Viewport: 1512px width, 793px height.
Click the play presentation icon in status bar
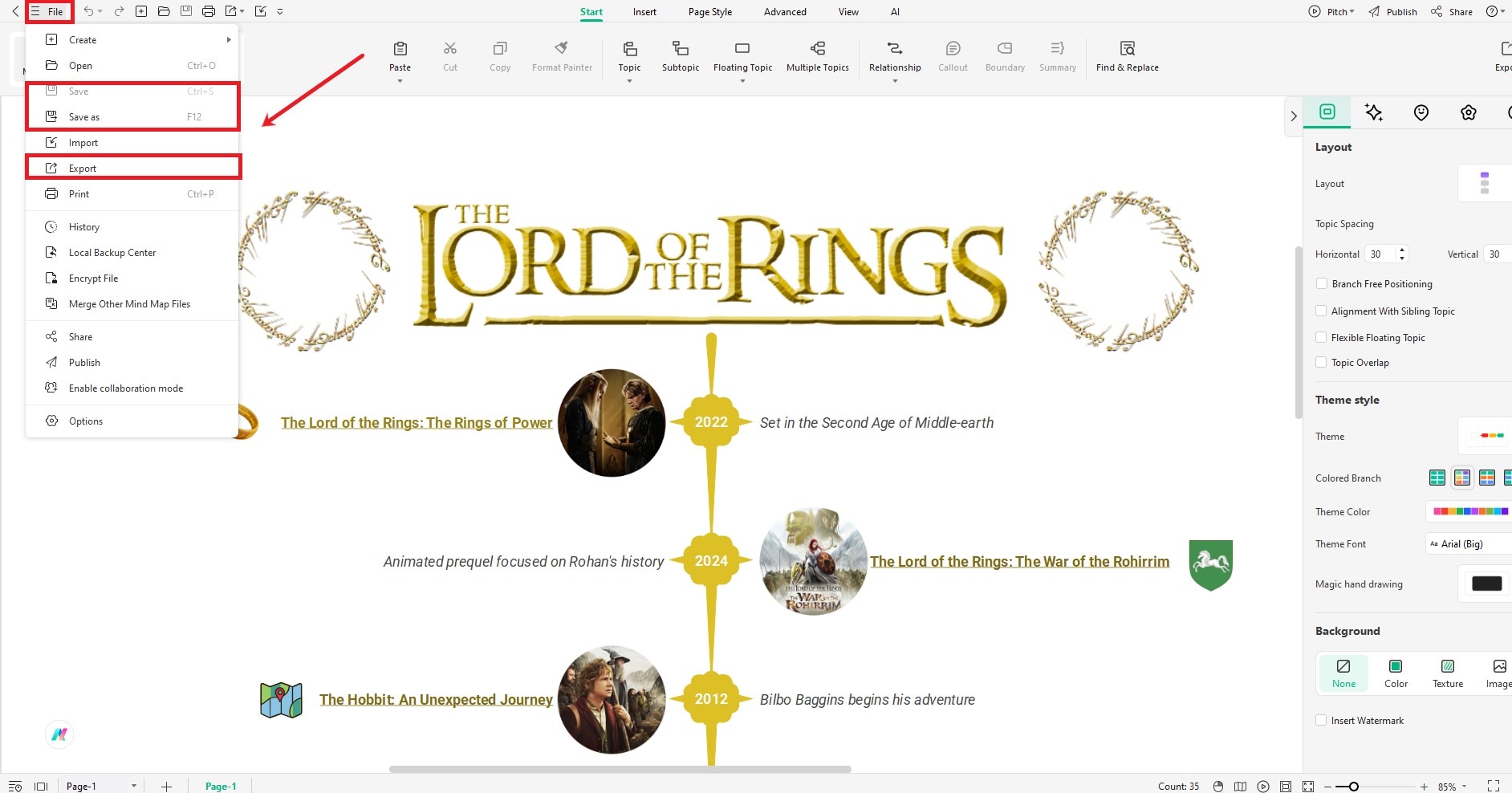tap(1263, 786)
